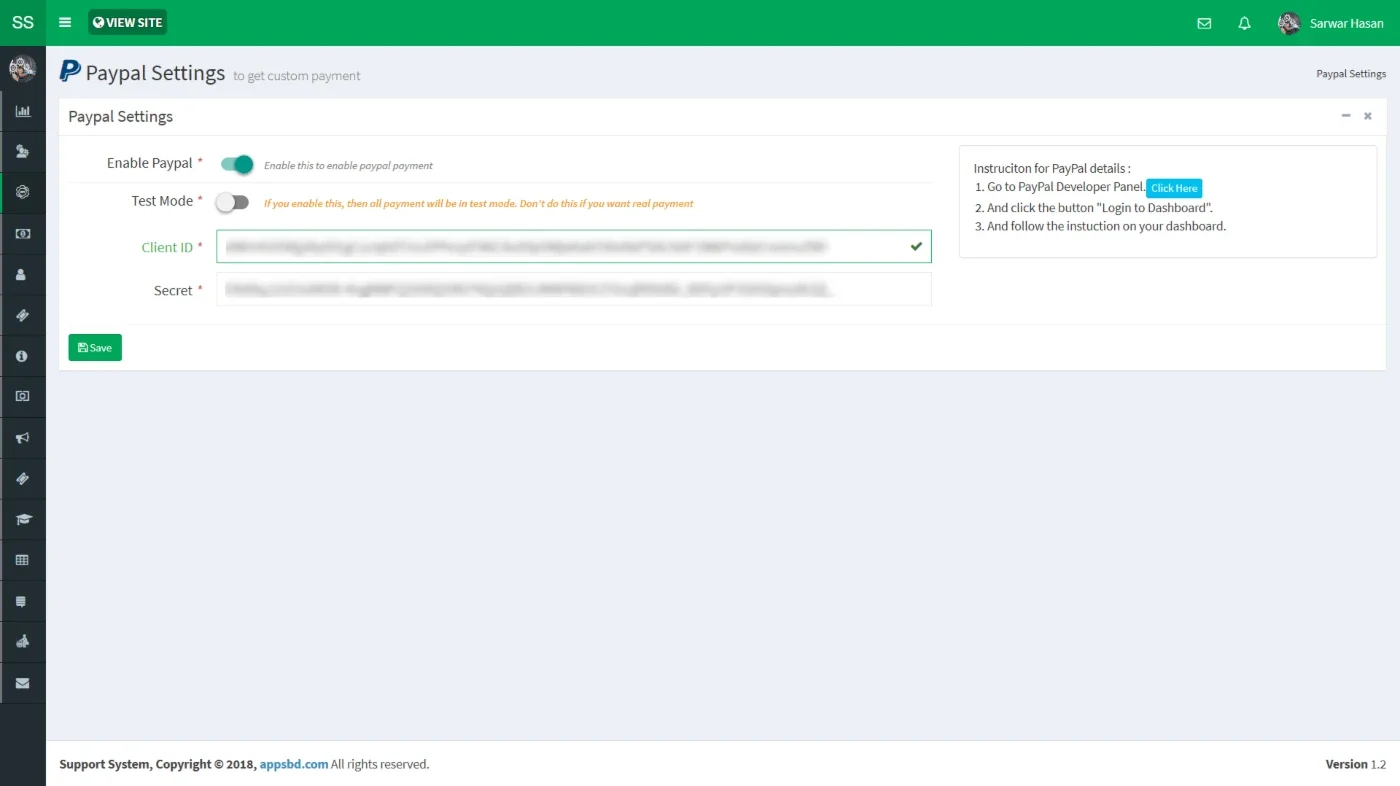Click the profile avatar atop the sidebar
The height and width of the screenshot is (786, 1400).
[x=22, y=68]
